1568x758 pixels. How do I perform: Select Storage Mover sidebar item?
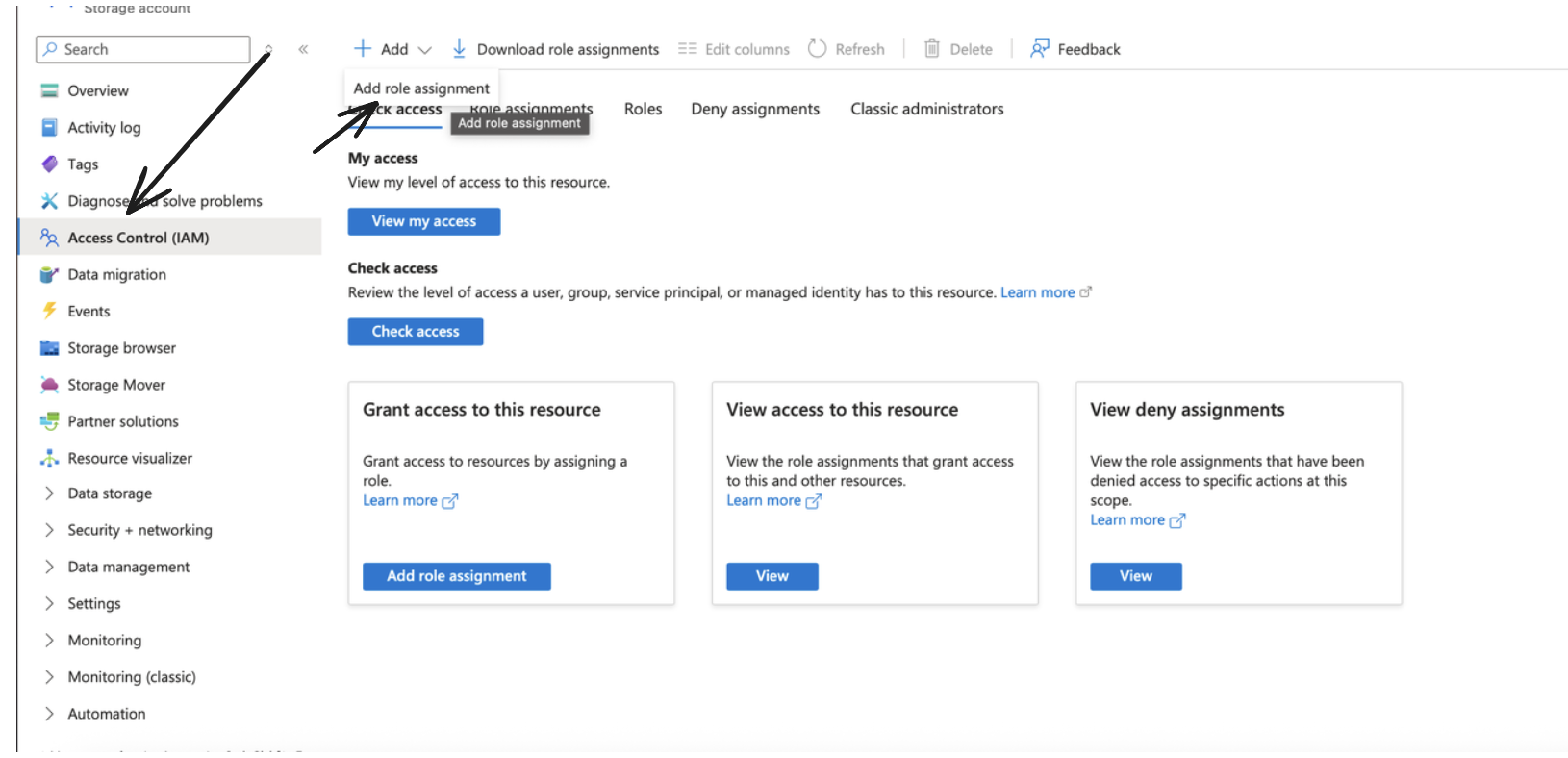pyautogui.click(x=115, y=385)
